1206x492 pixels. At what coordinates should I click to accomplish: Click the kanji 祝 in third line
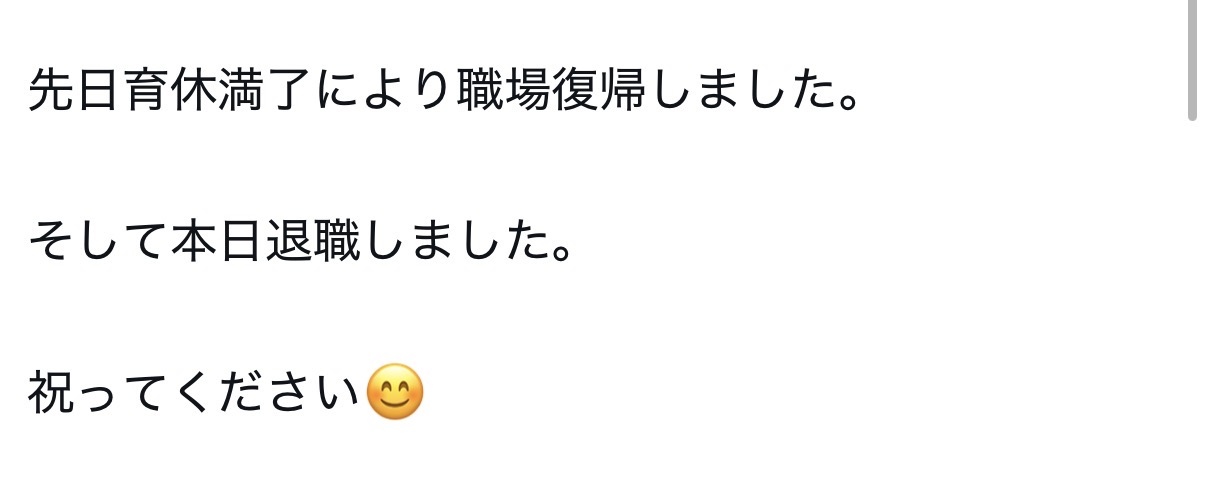point(52,394)
